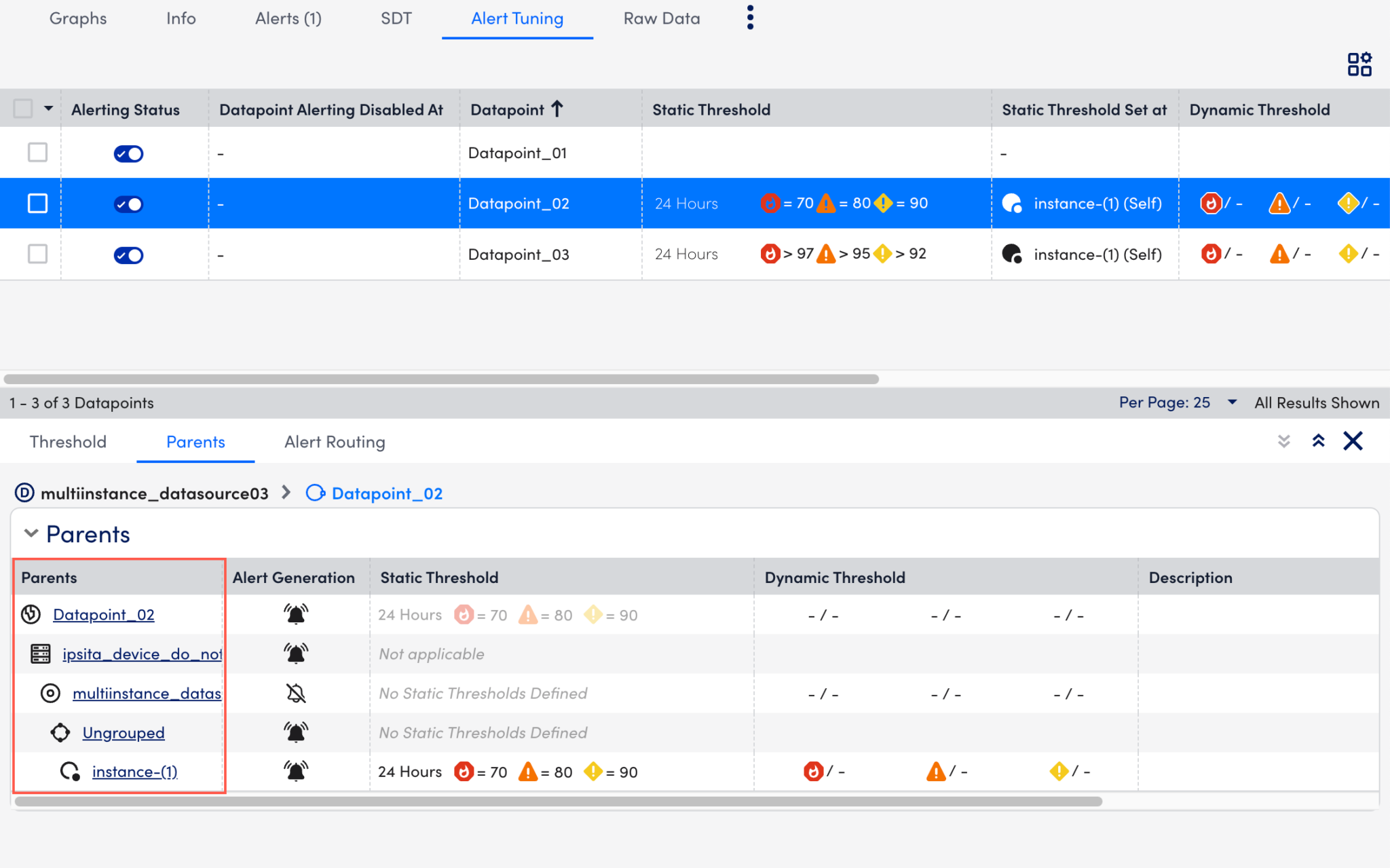Screen dimensions: 1390x868
Task: Click the bell icon on the instance-(1) row
Action: coord(295,771)
